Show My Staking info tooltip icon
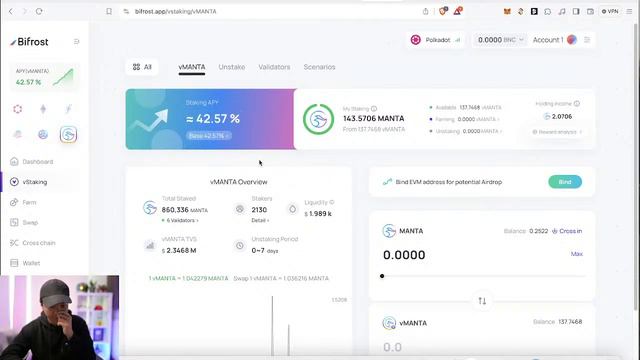The image size is (640, 360). pyautogui.click(x=374, y=109)
